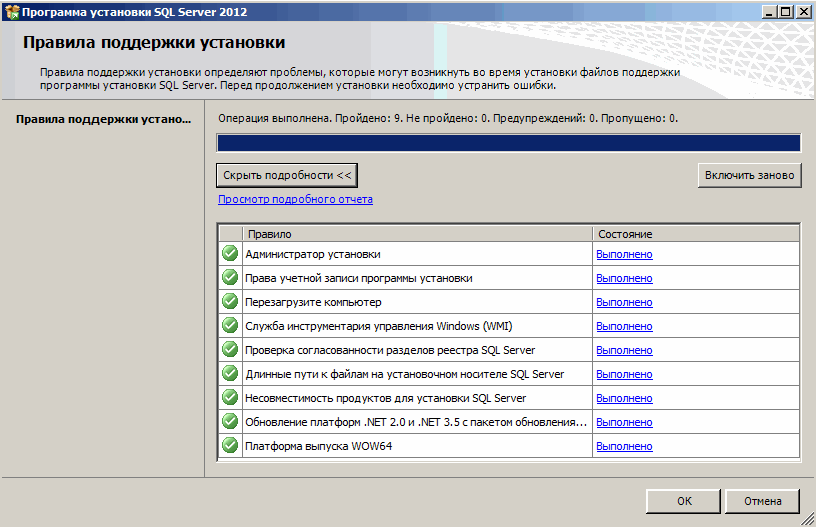This screenshot has height=527, width=816.
Task: Minimize the SQL Server 2012 setup window
Action: click(769, 11)
